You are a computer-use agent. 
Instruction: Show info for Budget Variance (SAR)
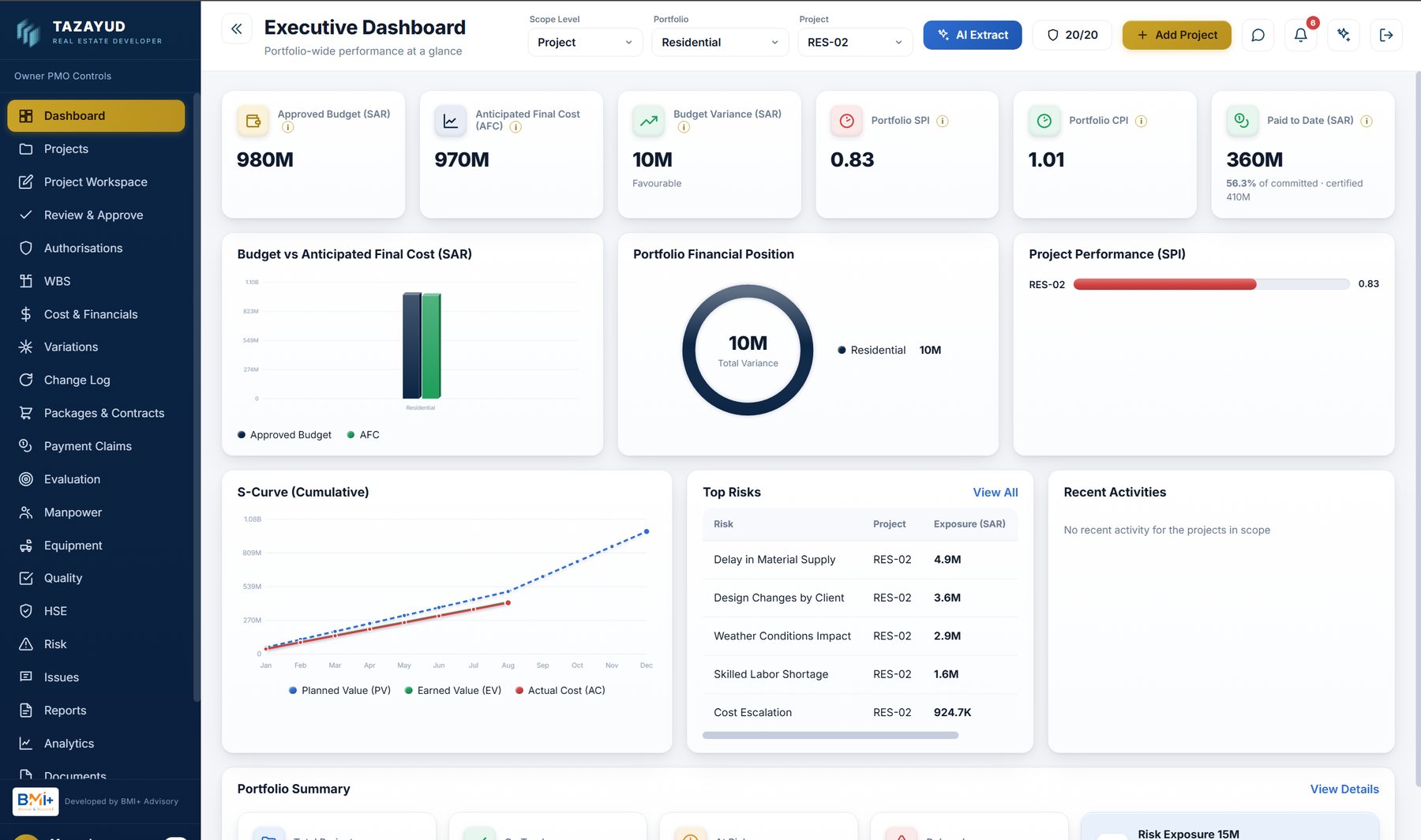point(684,127)
